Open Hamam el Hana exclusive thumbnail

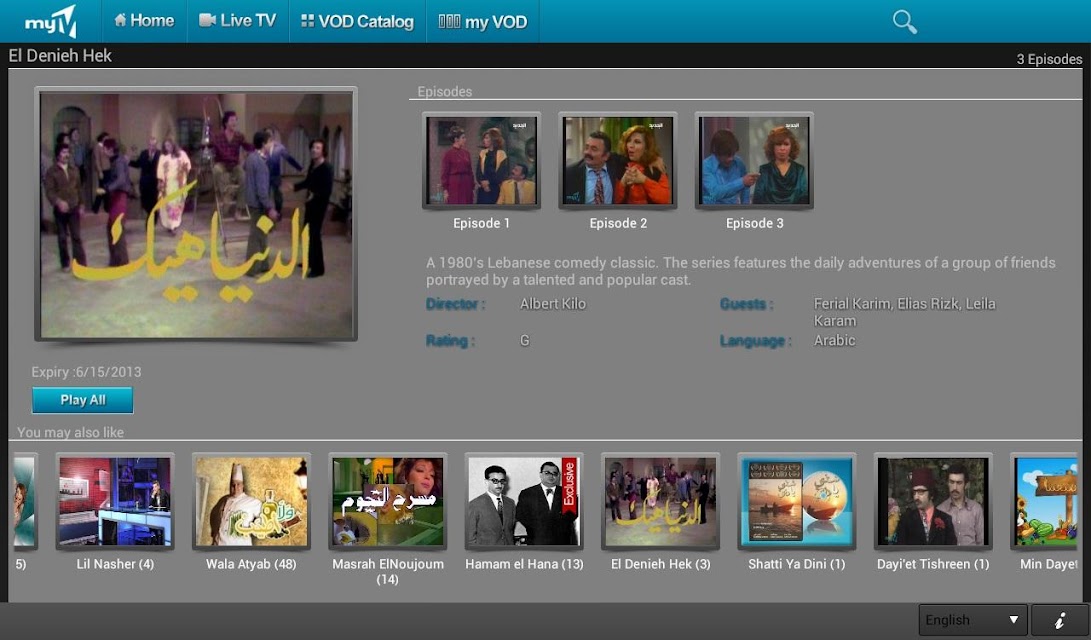524,502
